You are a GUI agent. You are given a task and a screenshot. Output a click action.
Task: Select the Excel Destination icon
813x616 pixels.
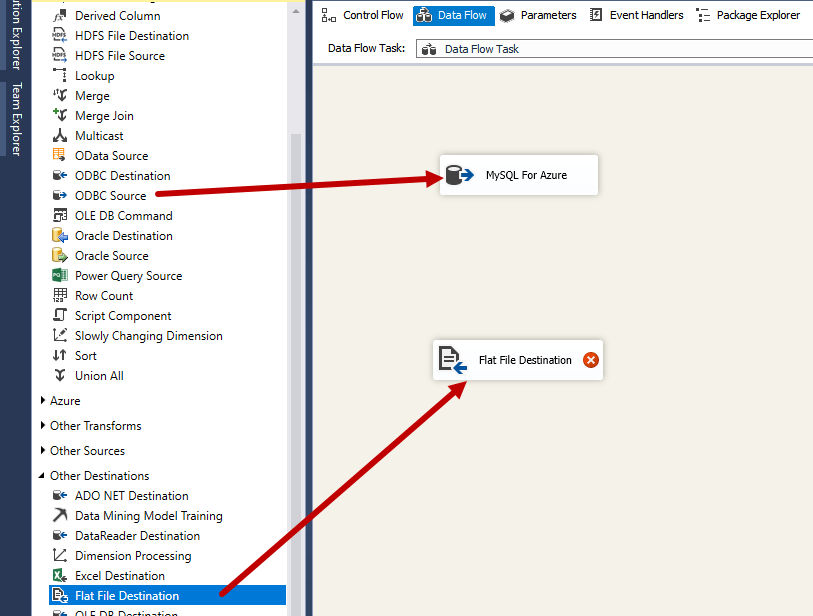click(60, 575)
